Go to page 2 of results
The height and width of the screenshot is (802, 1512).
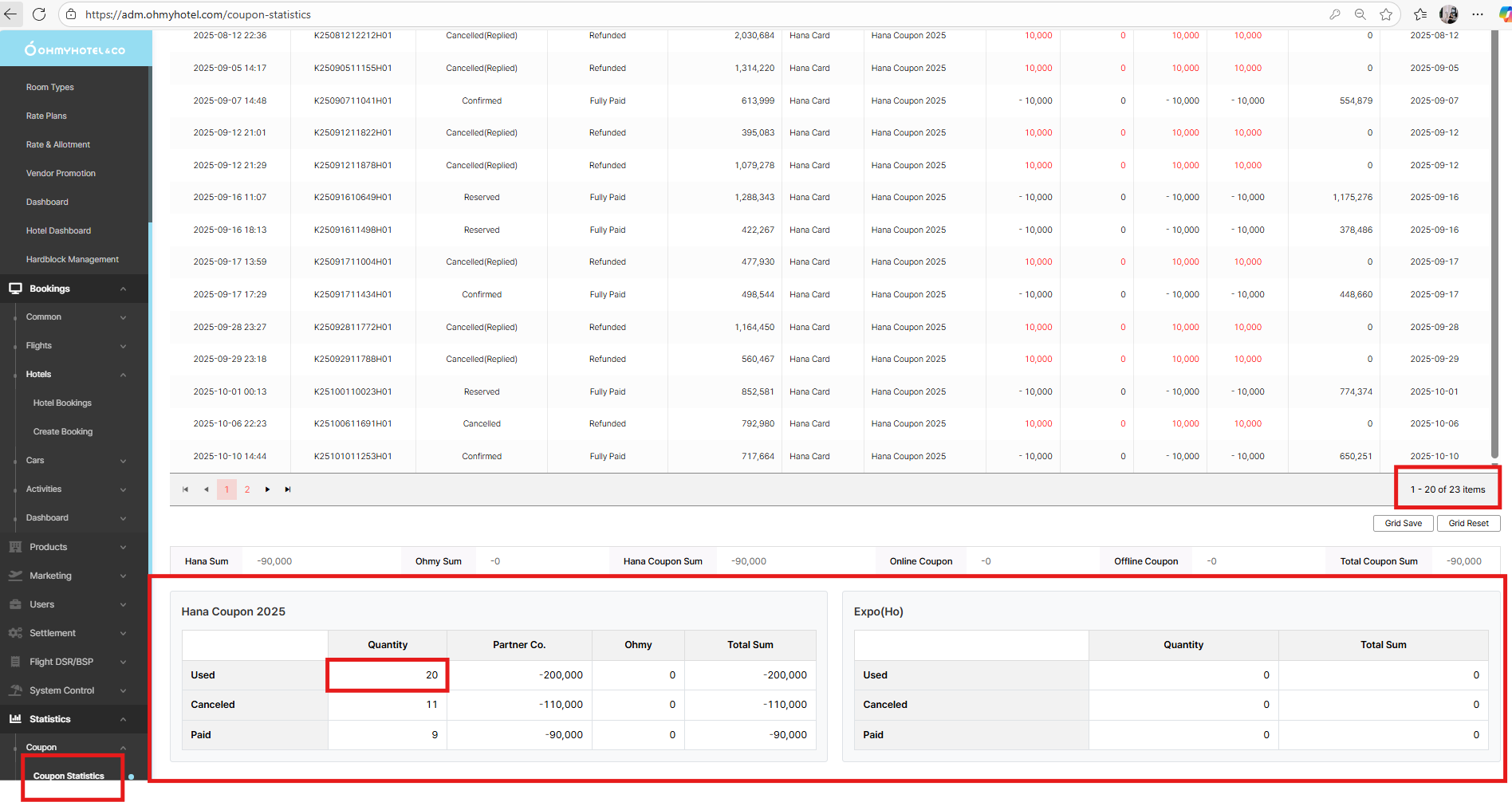[x=247, y=489]
